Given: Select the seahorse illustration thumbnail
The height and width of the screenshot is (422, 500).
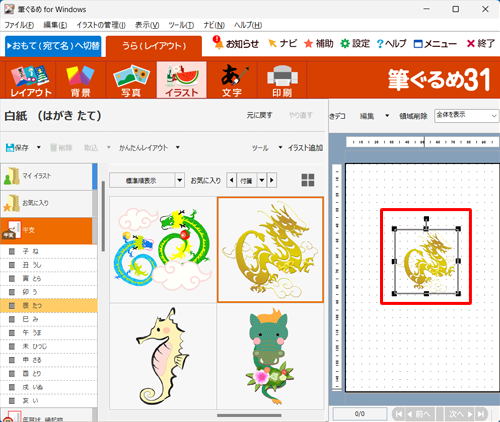Looking at the screenshot, I should point(163,356).
